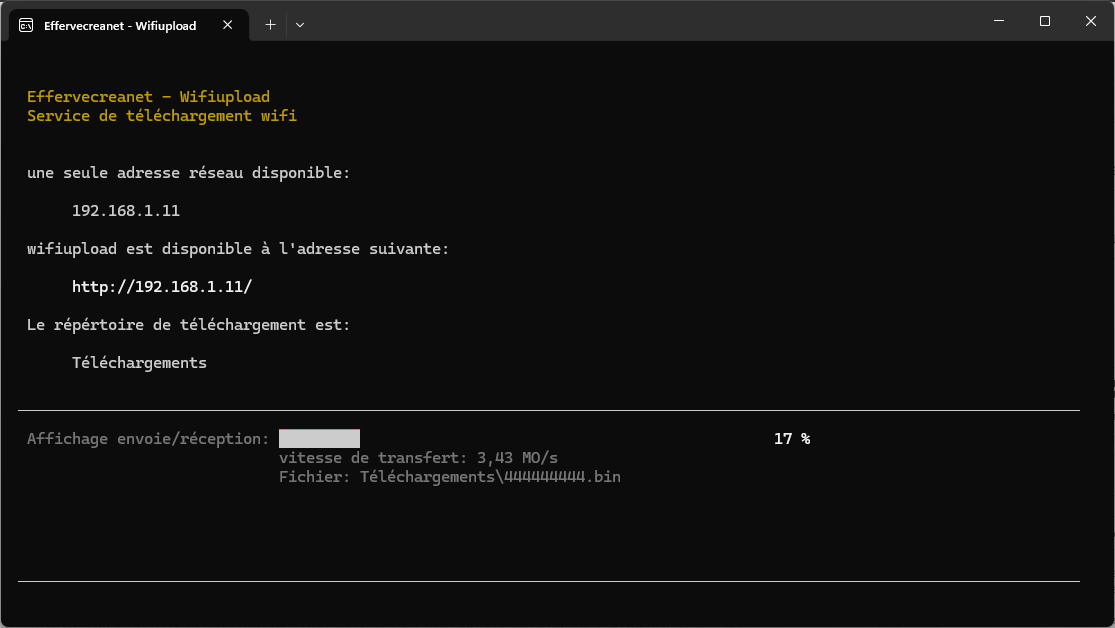Expand the new tab profile dropdown
The image size is (1115, 628).
300,25
